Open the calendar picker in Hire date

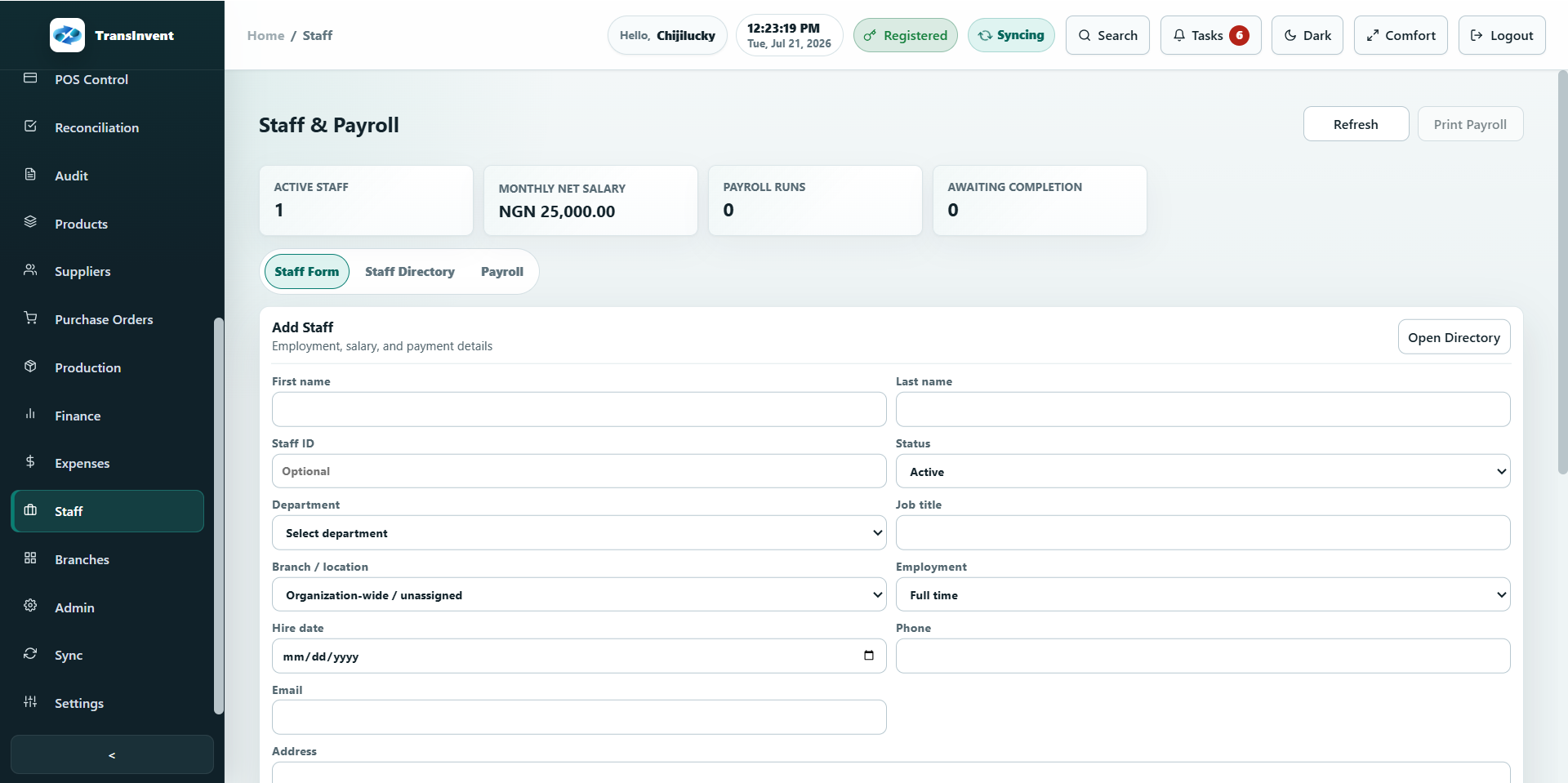click(869, 656)
